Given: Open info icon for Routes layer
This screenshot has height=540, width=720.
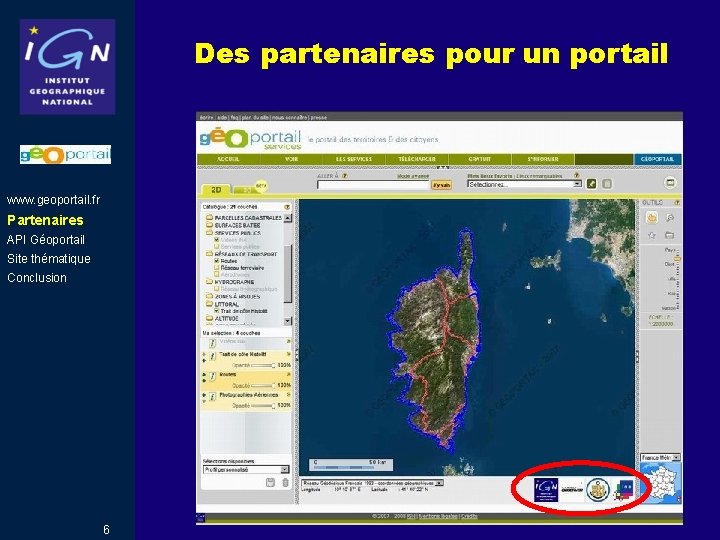Looking at the screenshot, I should pyautogui.click(x=213, y=377).
